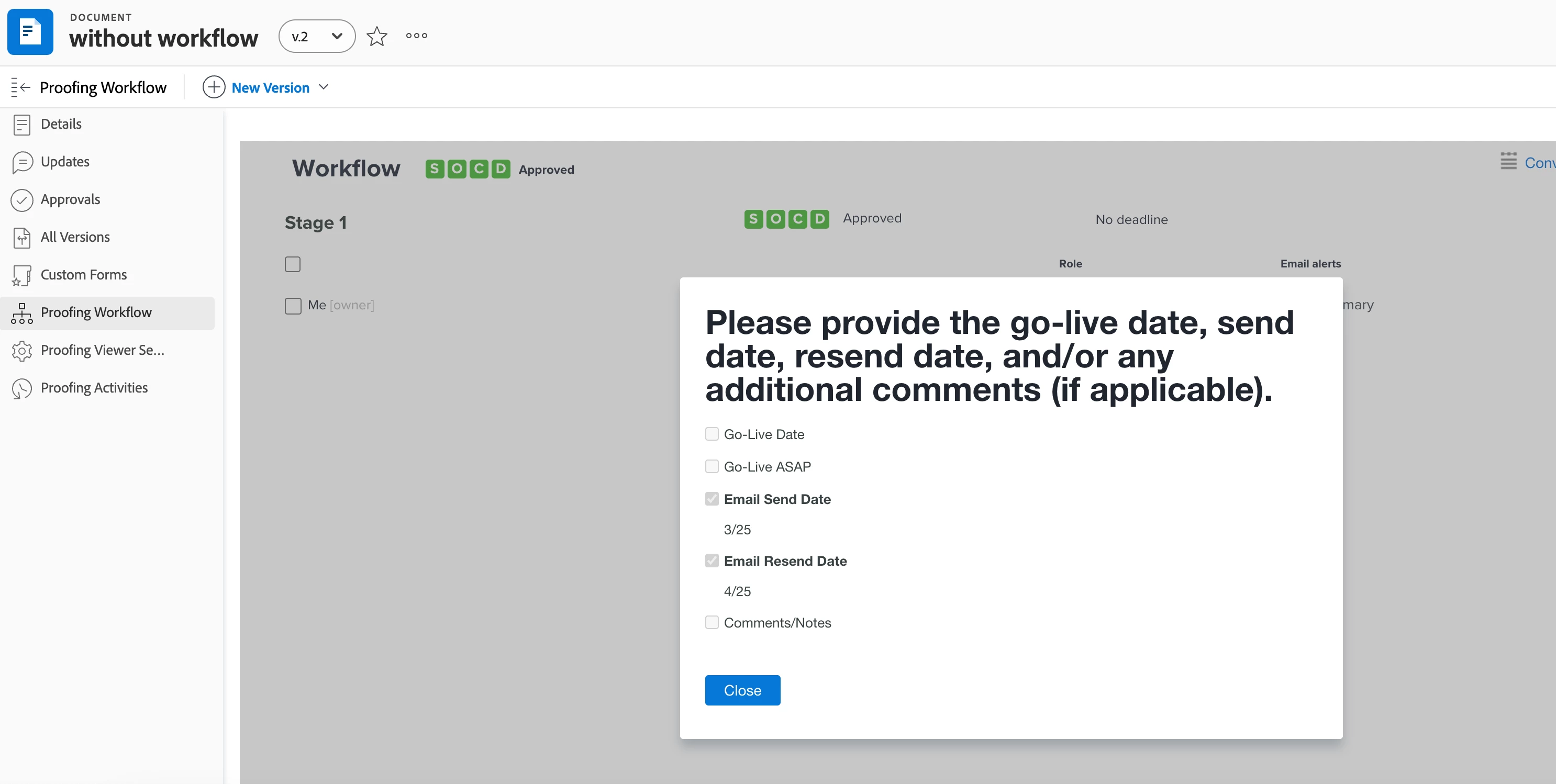Image resolution: width=1556 pixels, height=784 pixels.
Task: Click the Proofing Viewer Settings gear icon
Action: point(22,350)
